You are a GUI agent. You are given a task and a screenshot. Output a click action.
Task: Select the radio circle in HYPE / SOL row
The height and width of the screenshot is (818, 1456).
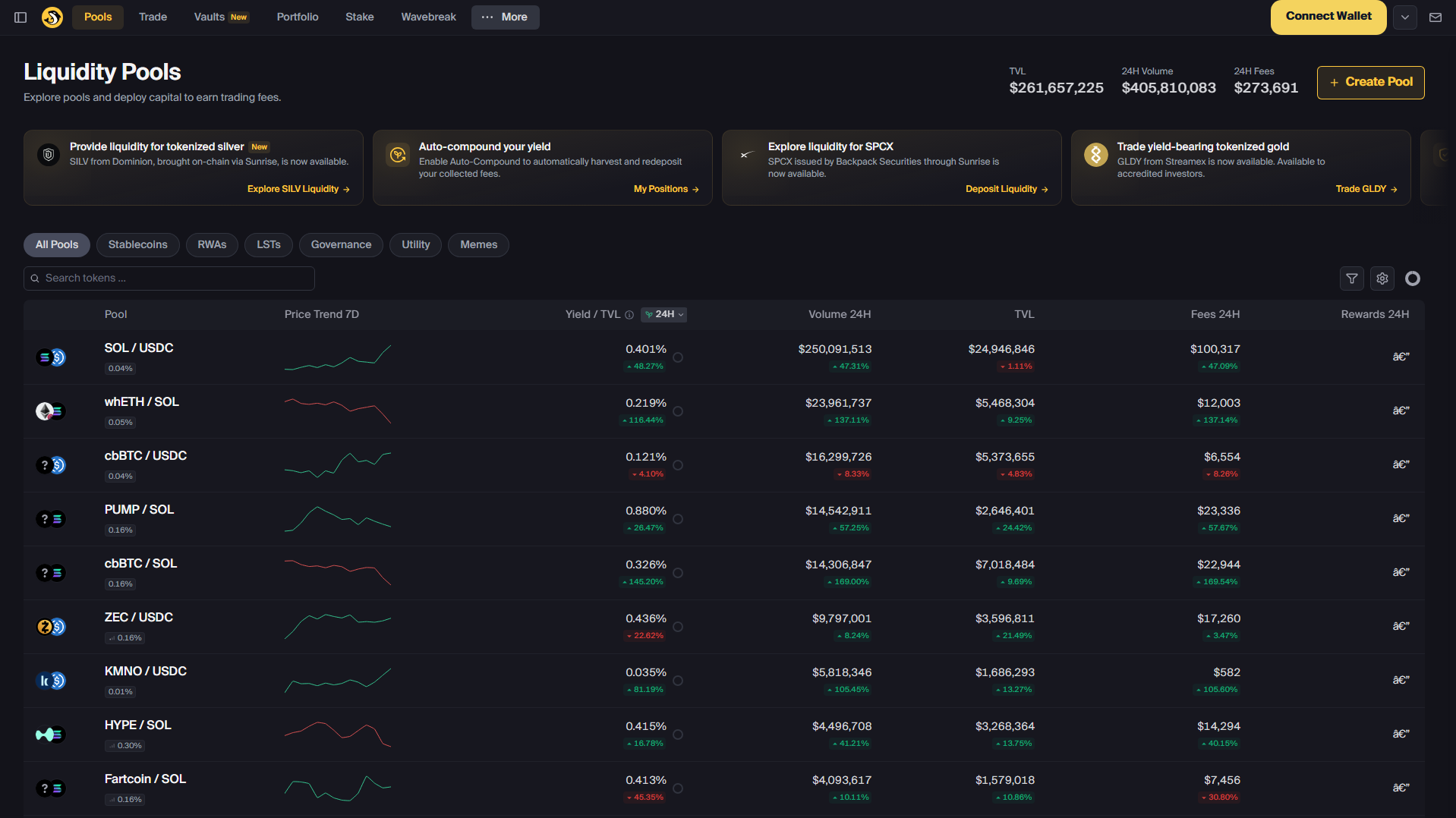[678, 735]
